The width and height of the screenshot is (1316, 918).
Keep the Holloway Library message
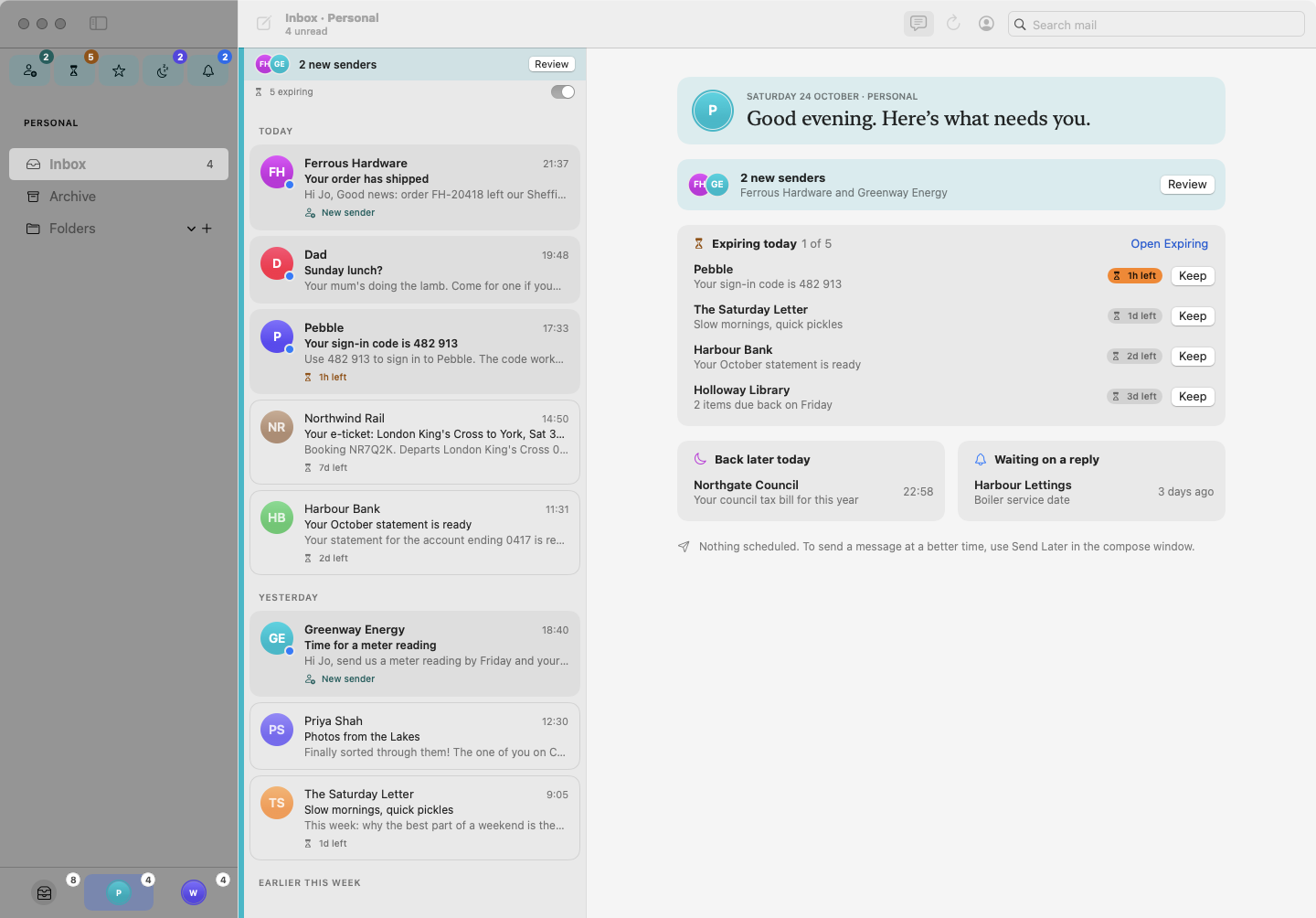point(1193,397)
